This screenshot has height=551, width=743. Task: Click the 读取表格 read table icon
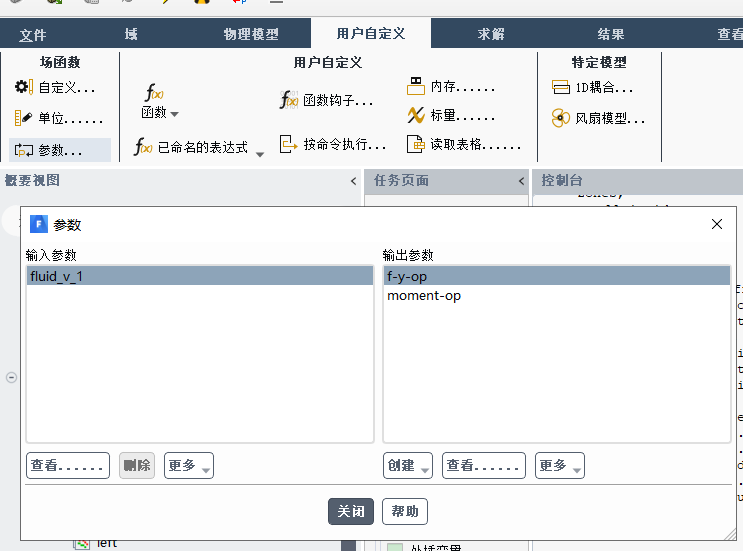coord(416,145)
